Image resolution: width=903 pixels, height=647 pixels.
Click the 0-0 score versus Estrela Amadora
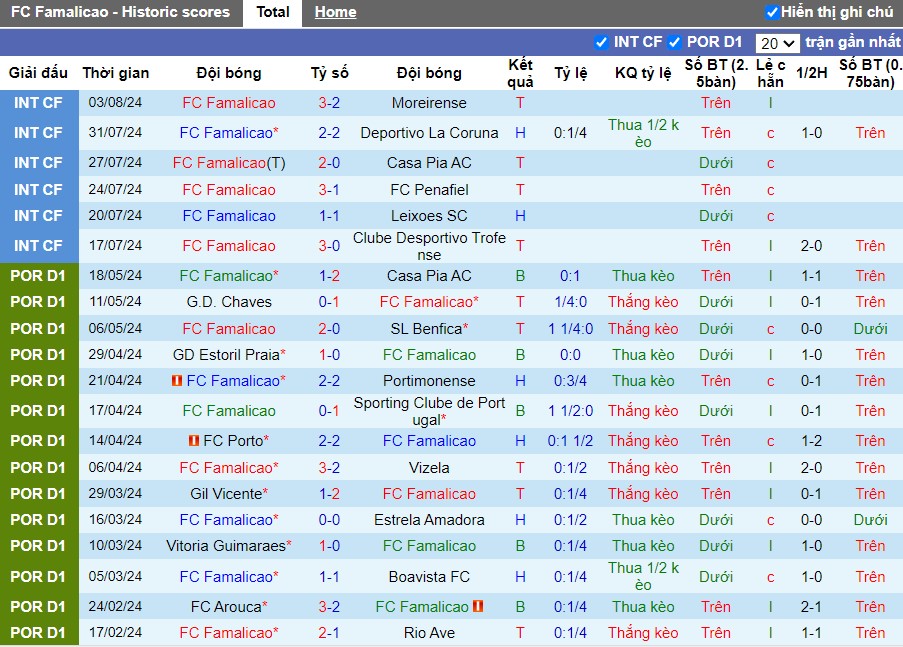pyautogui.click(x=329, y=520)
